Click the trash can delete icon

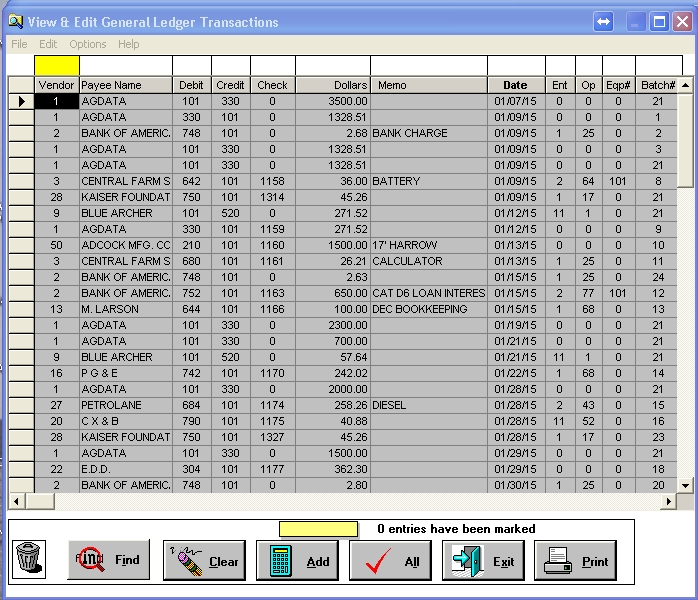[28, 559]
